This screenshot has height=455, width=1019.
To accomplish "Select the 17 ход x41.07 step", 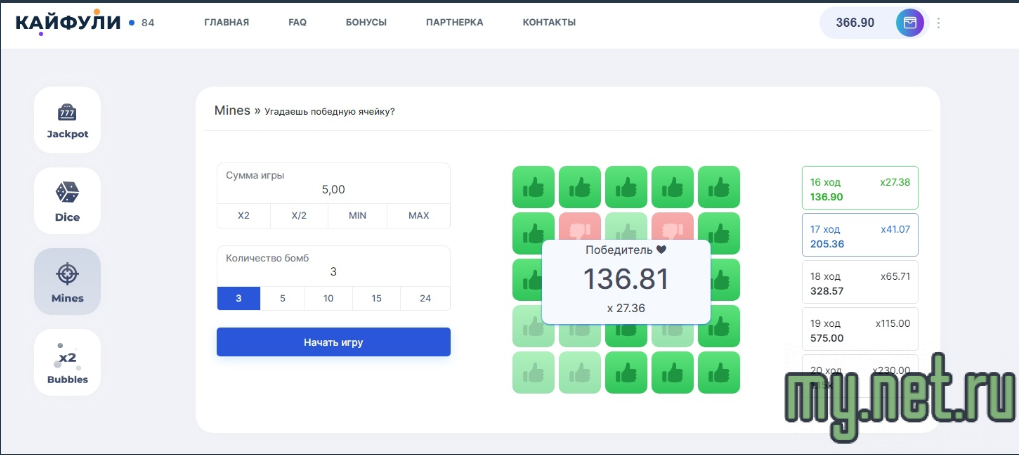I will 860,236.
